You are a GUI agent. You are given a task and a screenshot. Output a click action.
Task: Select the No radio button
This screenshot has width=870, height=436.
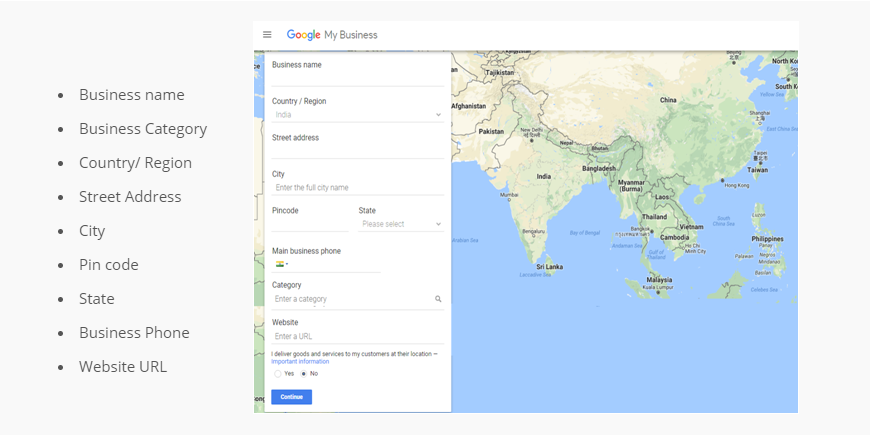(304, 373)
